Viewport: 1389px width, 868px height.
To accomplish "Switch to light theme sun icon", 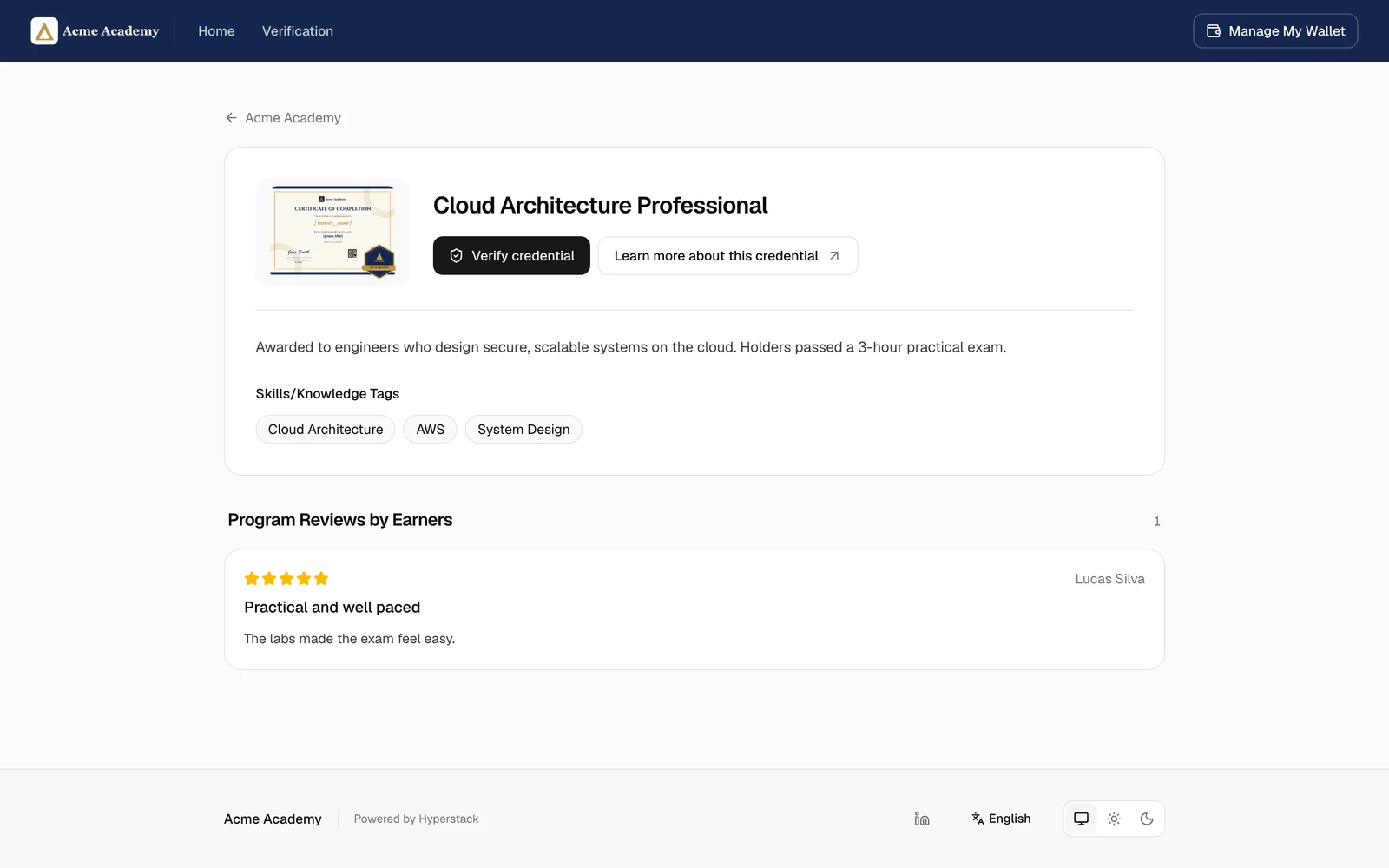I will pos(1114,819).
